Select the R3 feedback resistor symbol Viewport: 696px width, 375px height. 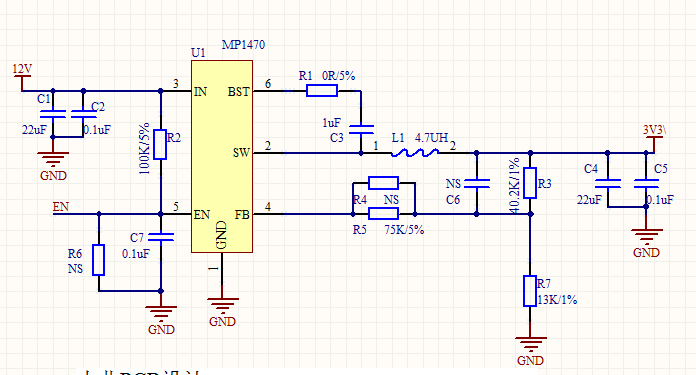click(530, 183)
